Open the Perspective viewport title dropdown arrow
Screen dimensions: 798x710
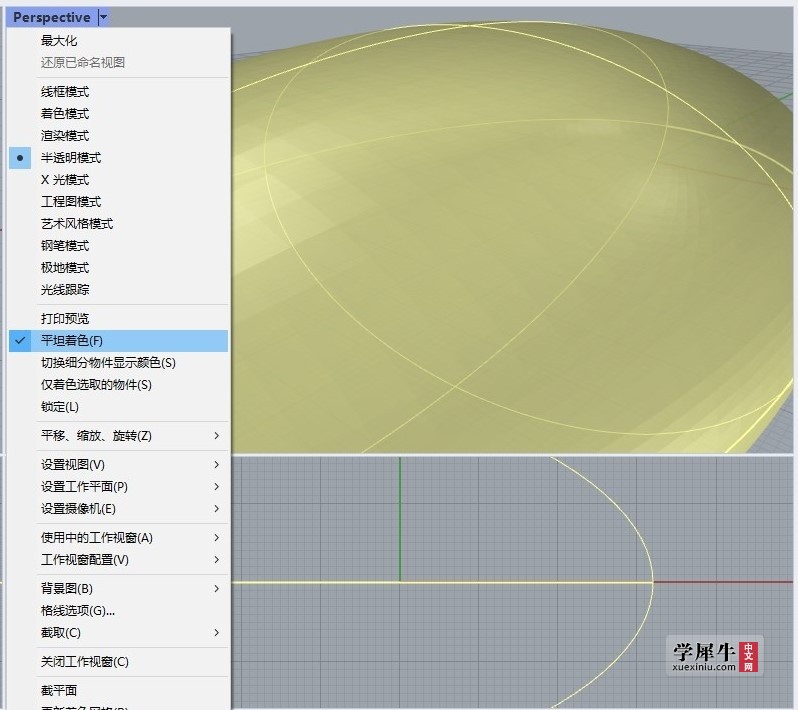(x=103, y=18)
